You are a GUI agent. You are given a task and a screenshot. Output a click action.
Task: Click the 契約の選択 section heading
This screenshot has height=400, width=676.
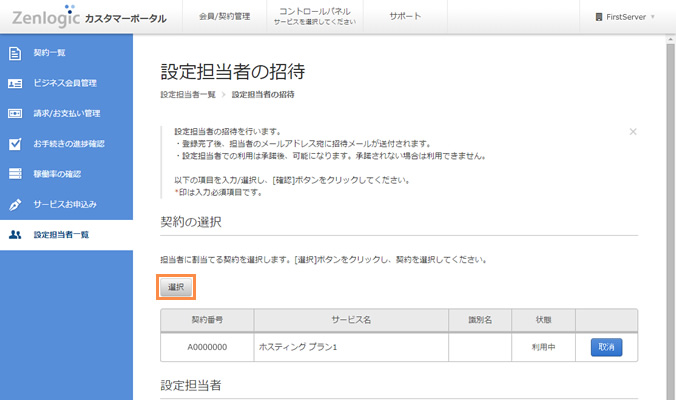[191, 222]
